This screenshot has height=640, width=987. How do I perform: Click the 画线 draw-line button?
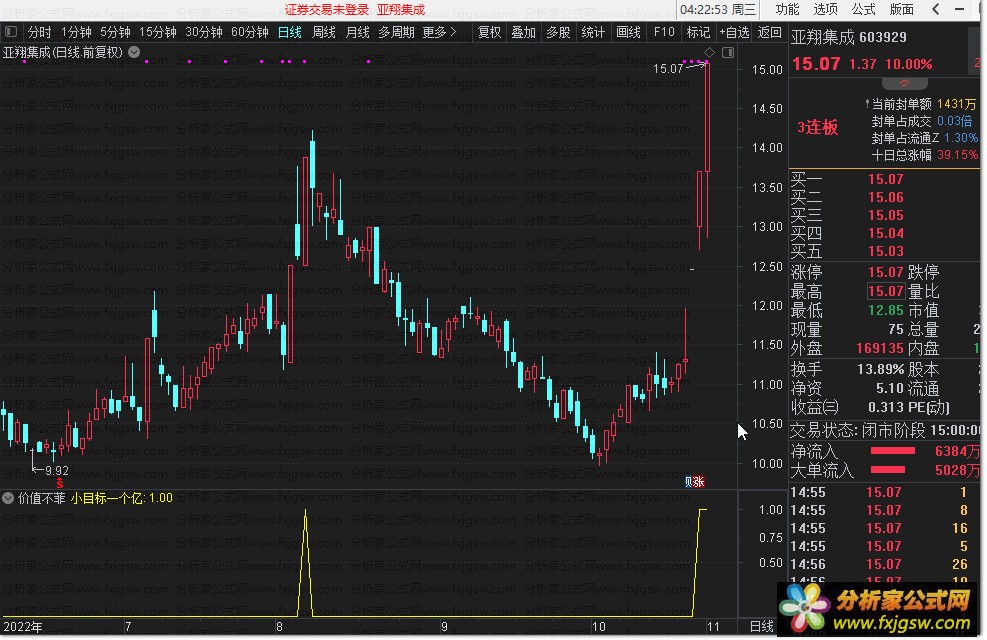628,32
